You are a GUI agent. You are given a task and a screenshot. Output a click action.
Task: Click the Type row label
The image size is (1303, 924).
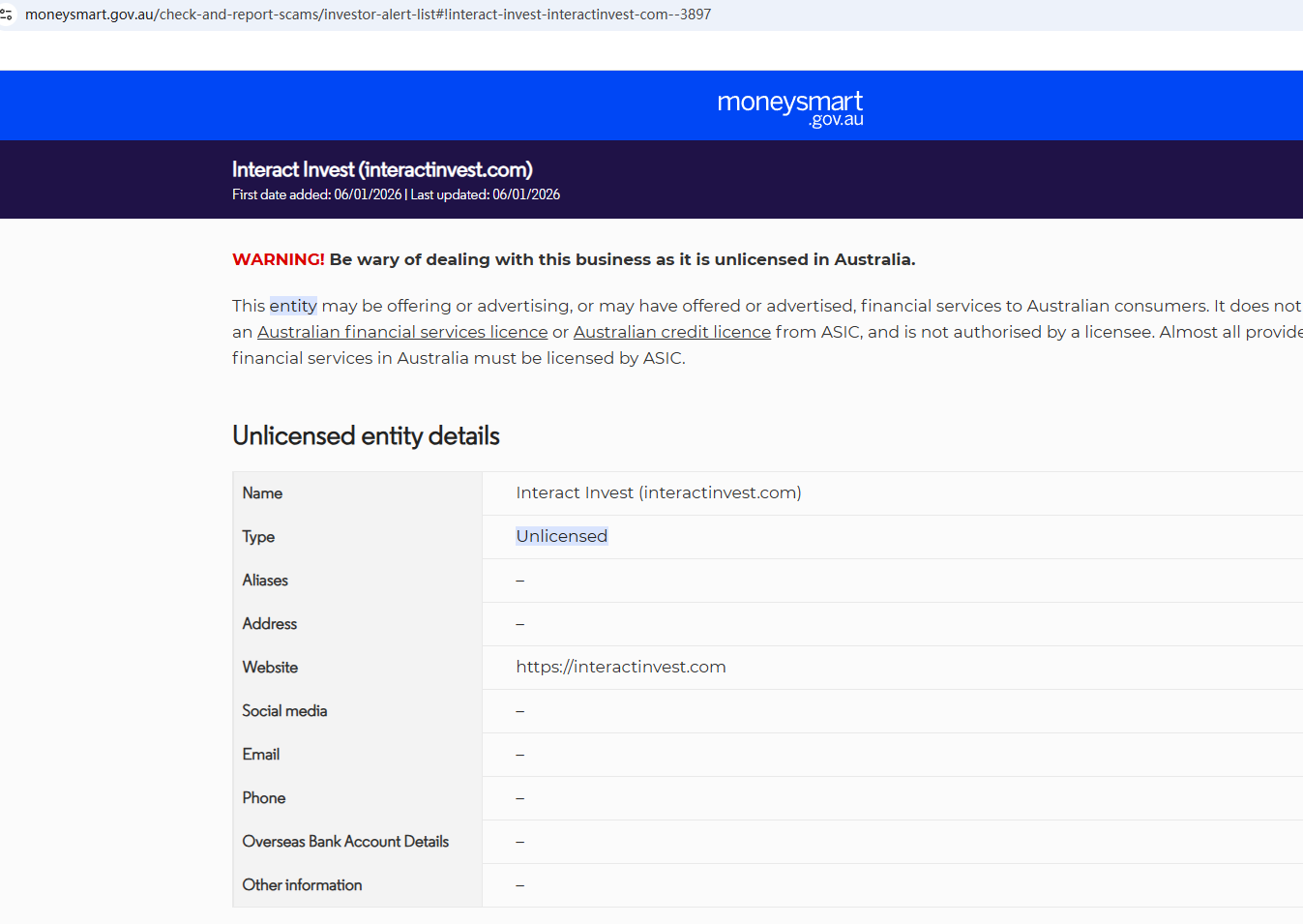click(258, 537)
